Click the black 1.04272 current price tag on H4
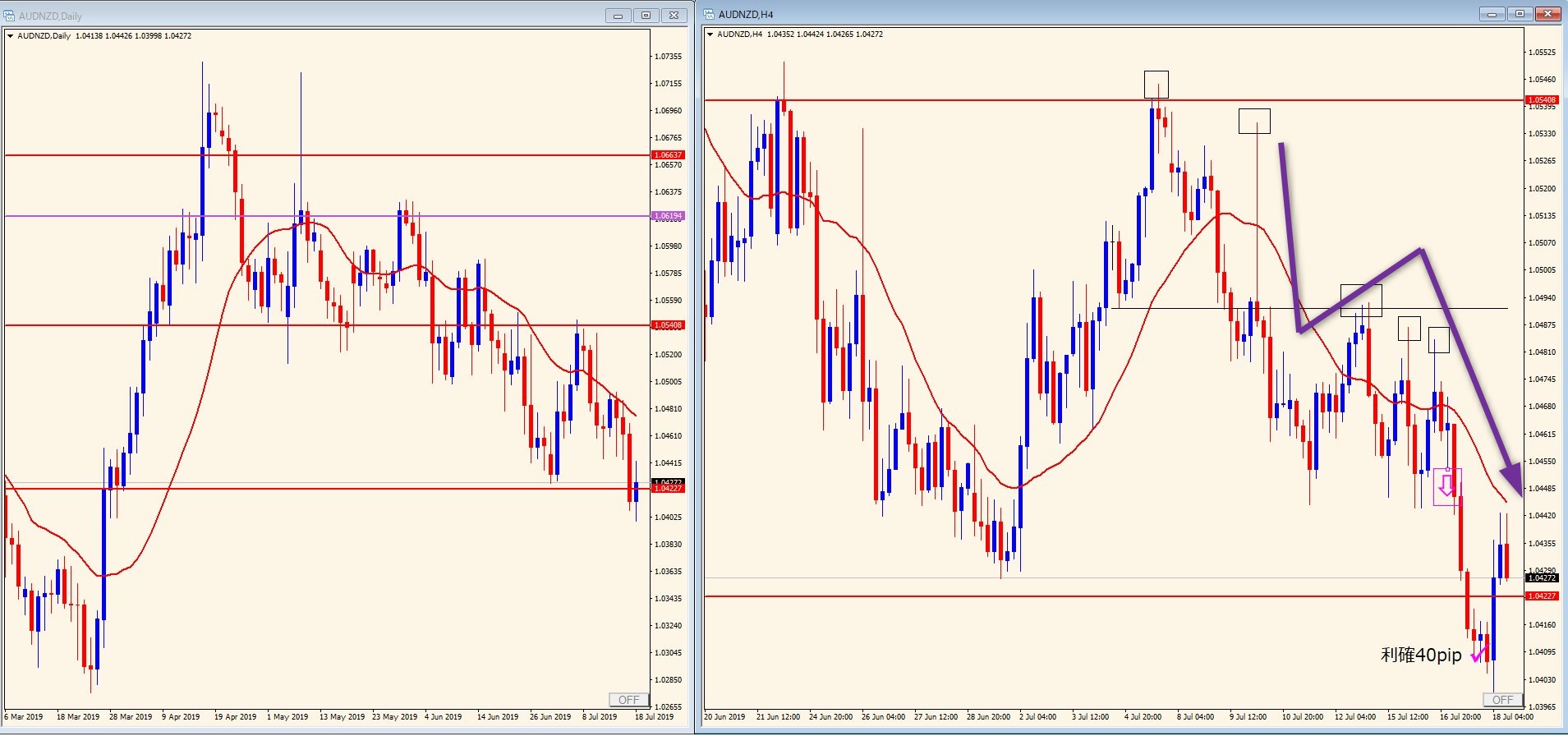The image size is (1568, 736). pyautogui.click(x=1542, y=578)
